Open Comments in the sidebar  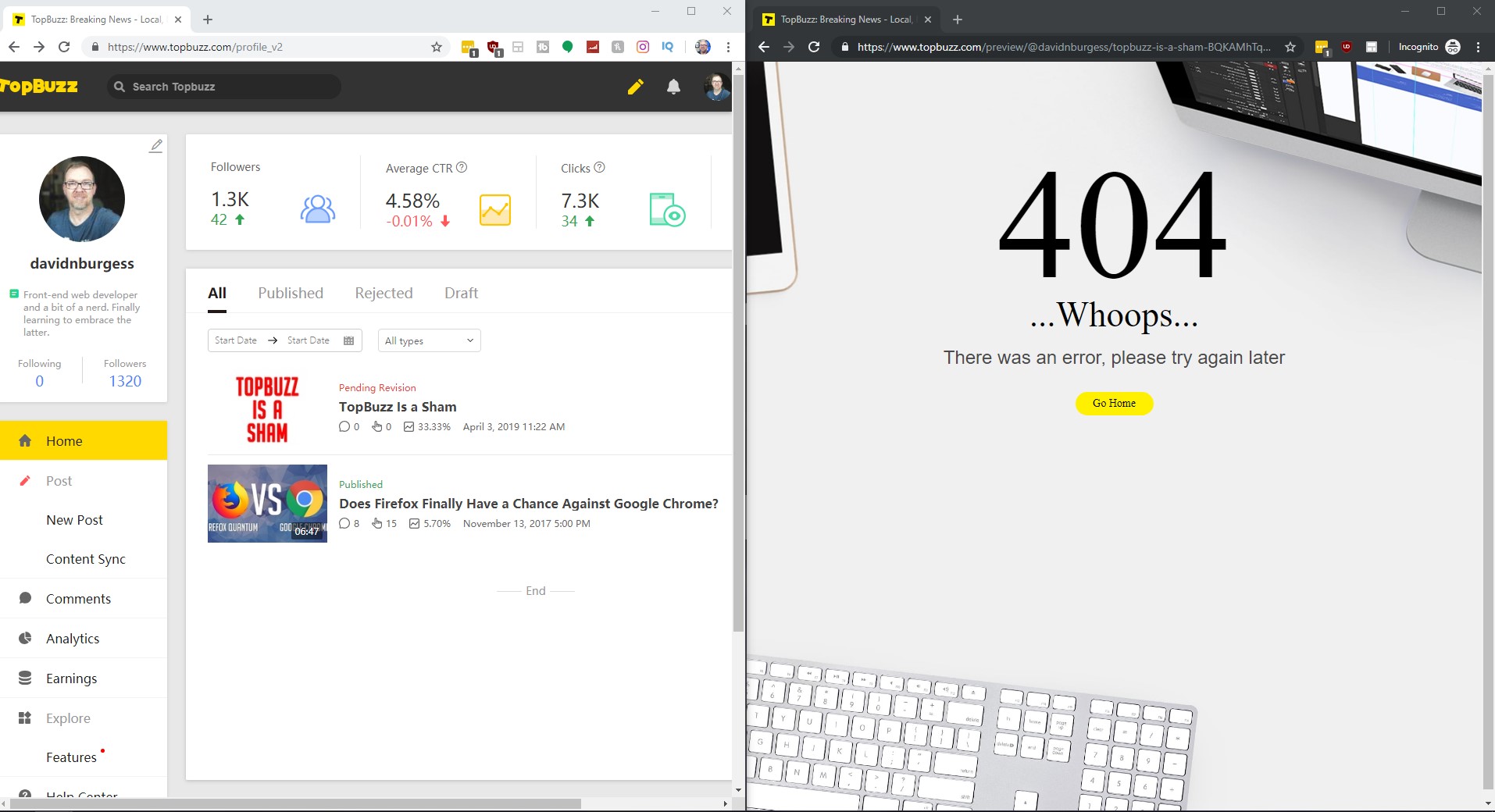[x=84, y=599]
